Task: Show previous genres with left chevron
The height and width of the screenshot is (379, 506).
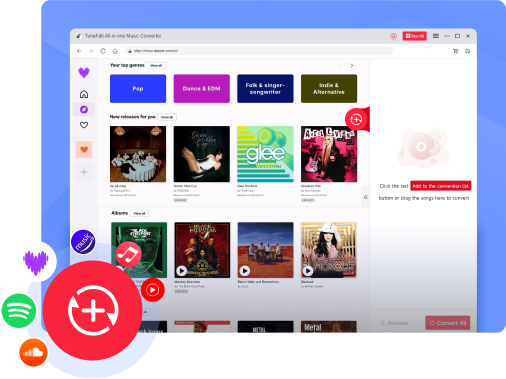Action: pos(339,66)
